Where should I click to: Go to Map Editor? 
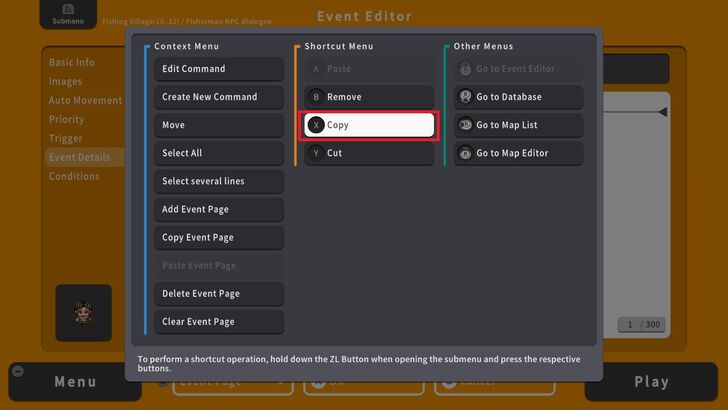coord(519,153)
